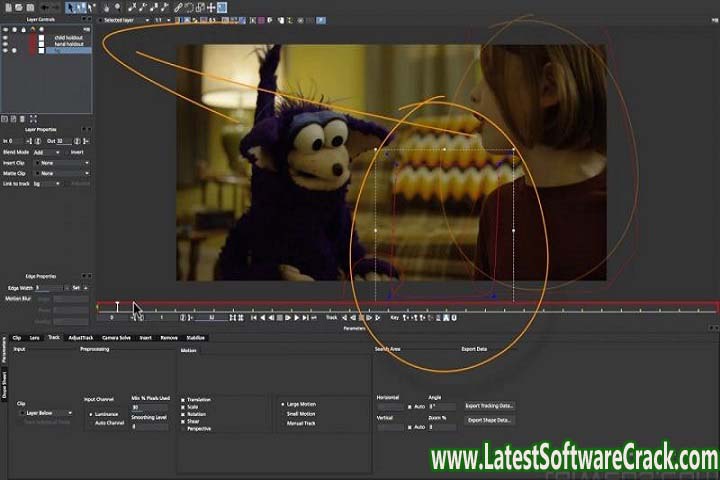Switch to the Clip tab
The height and width of the screenshot is (480, 720).
pos(17,338)
